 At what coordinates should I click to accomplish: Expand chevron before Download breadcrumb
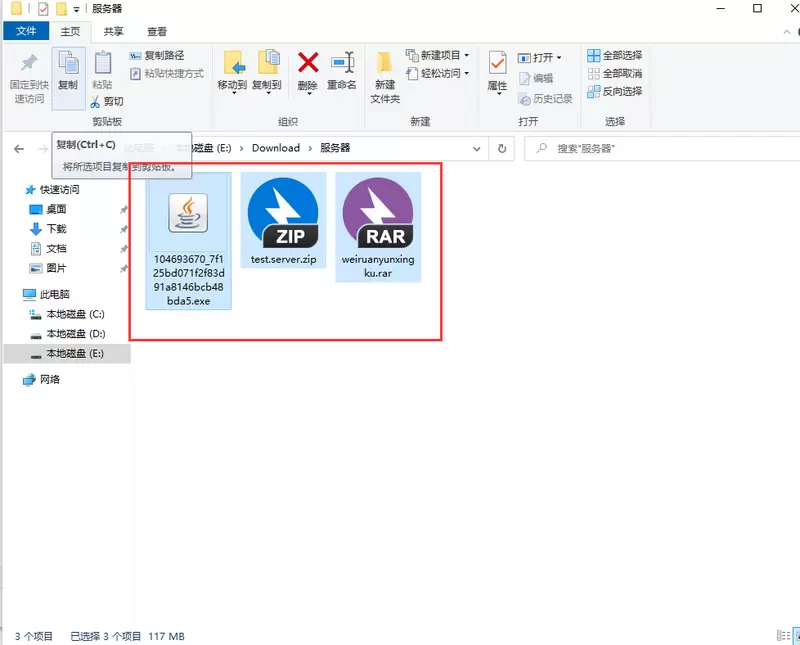pos(241,148)
